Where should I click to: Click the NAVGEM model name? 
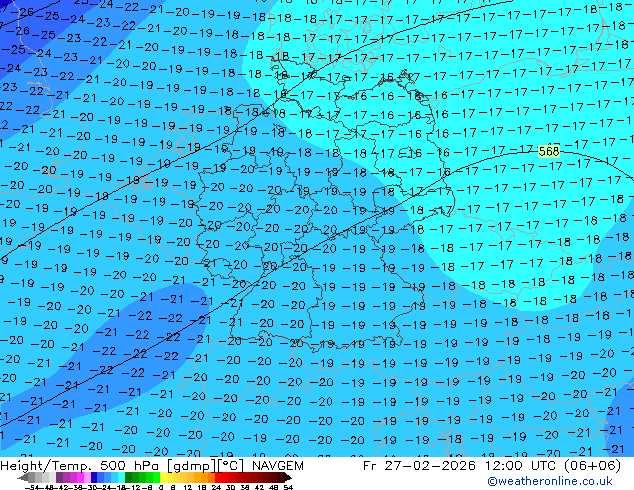[x=277, y=466]
